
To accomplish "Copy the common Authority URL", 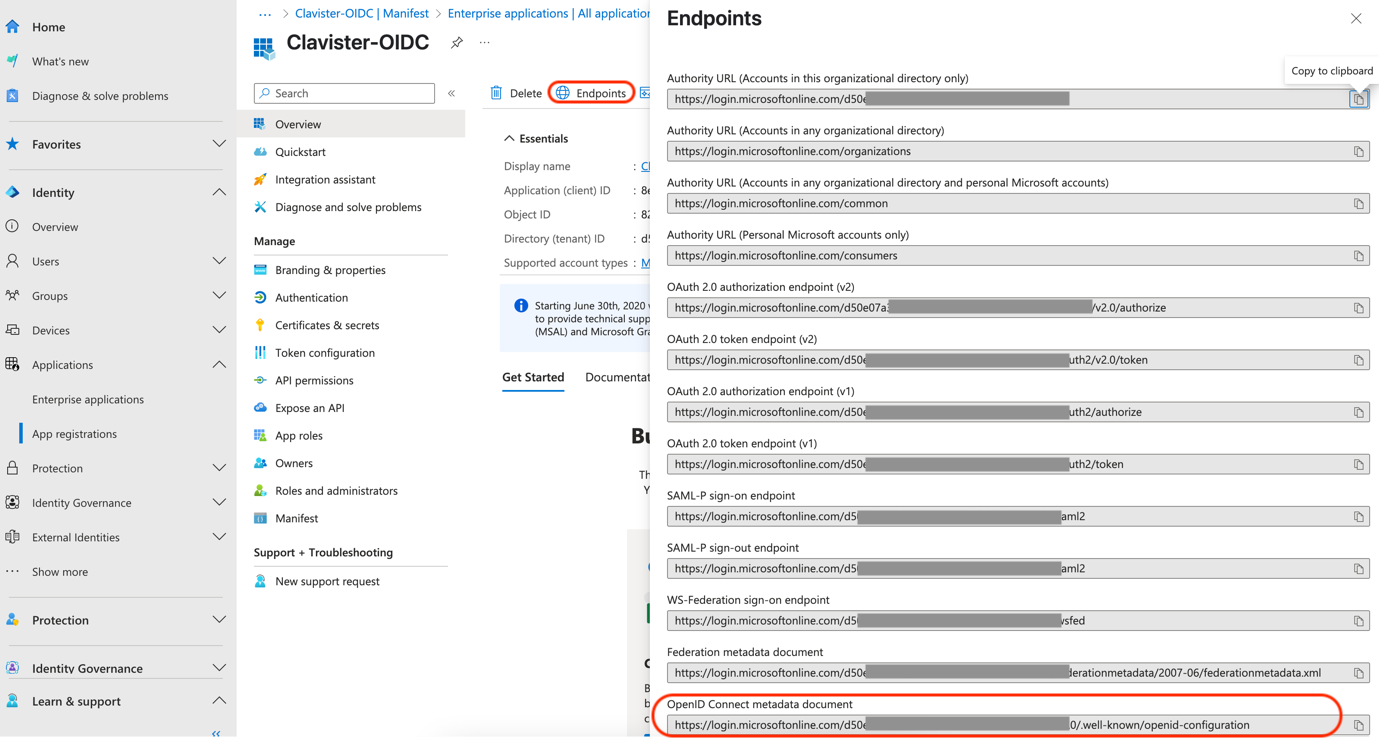I will point(1358,204).
